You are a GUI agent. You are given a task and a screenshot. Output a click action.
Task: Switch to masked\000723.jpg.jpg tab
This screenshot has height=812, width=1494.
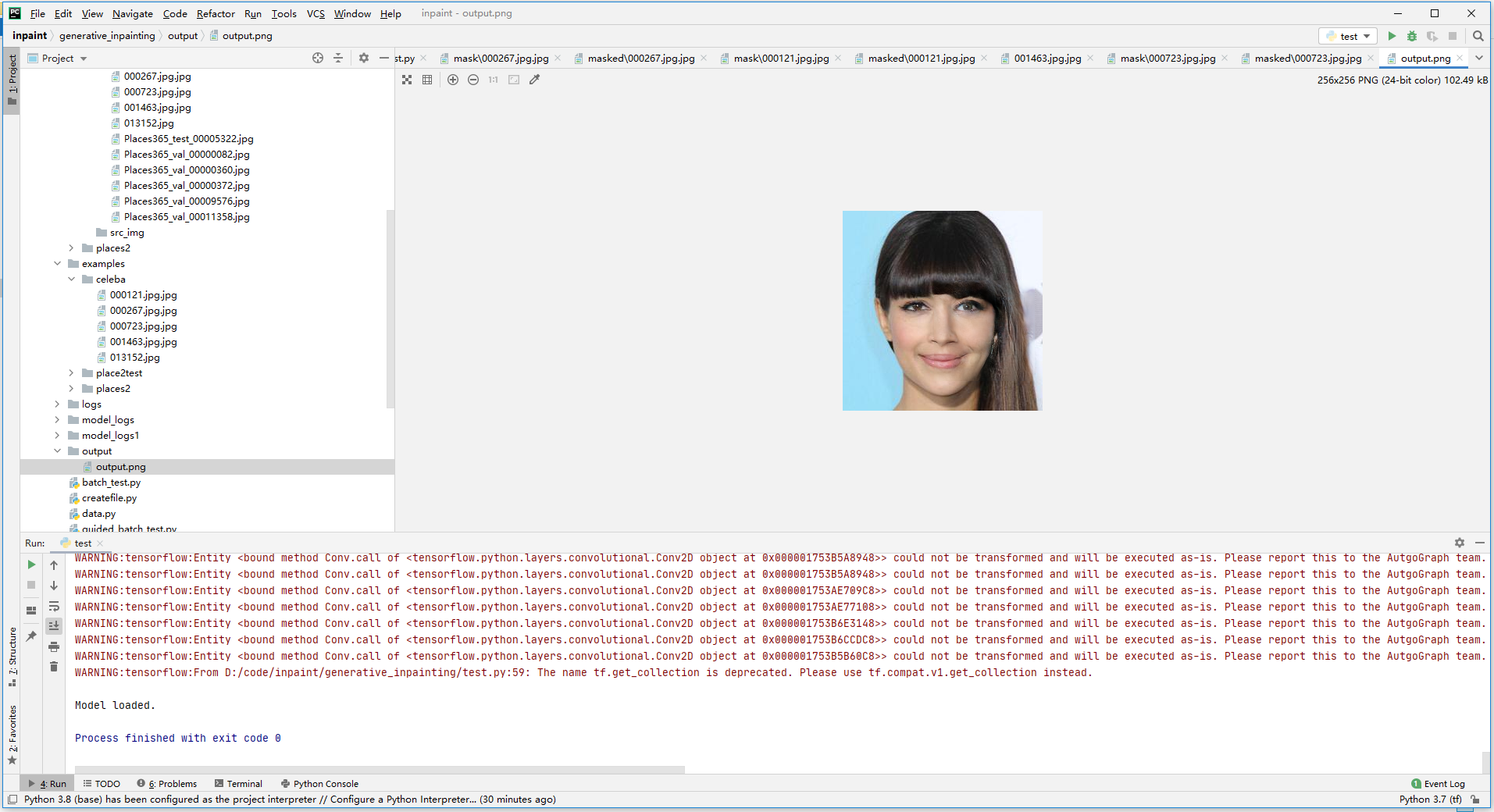point(1308,59)
